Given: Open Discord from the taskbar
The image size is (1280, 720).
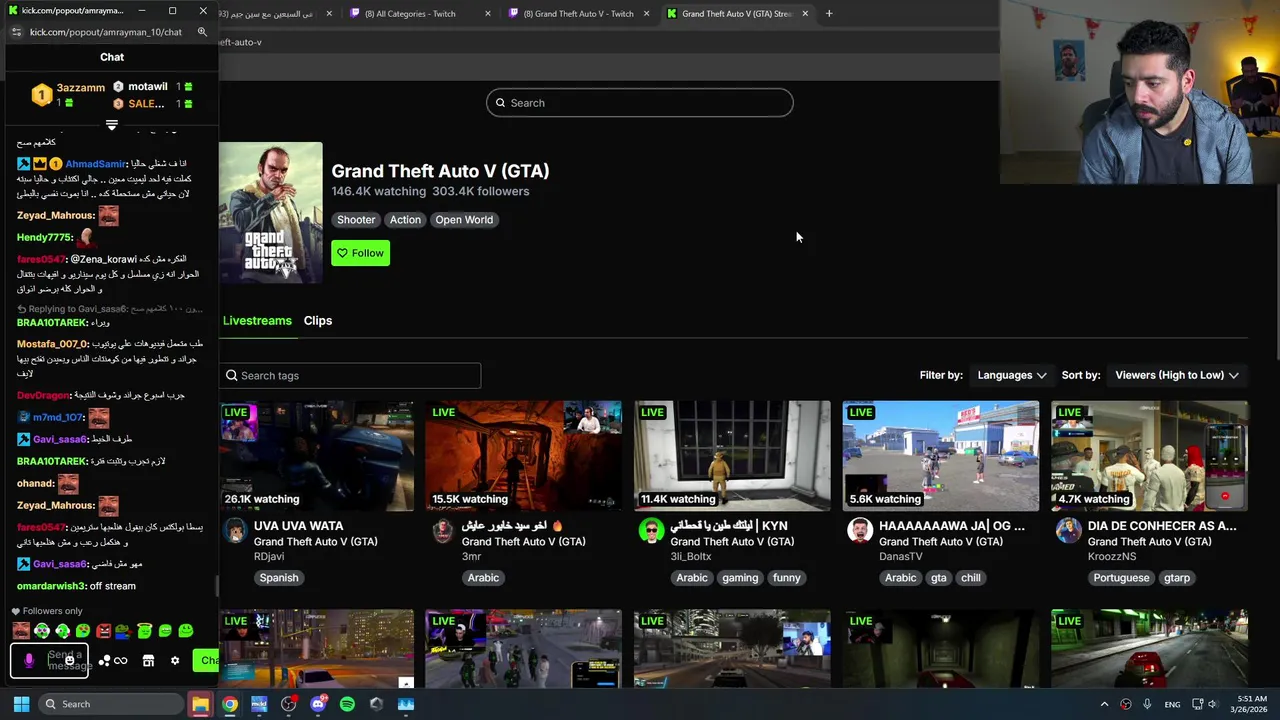Looking at the screenshot, I should point(318,704).
